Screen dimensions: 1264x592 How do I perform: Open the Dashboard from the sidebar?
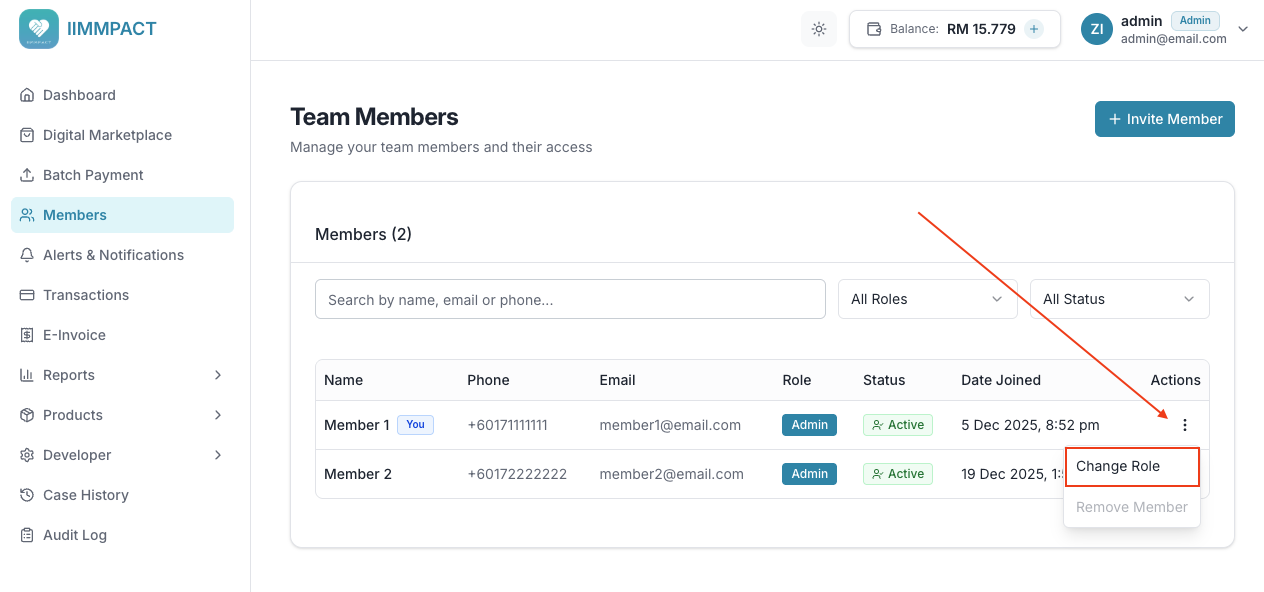[79, 95]
